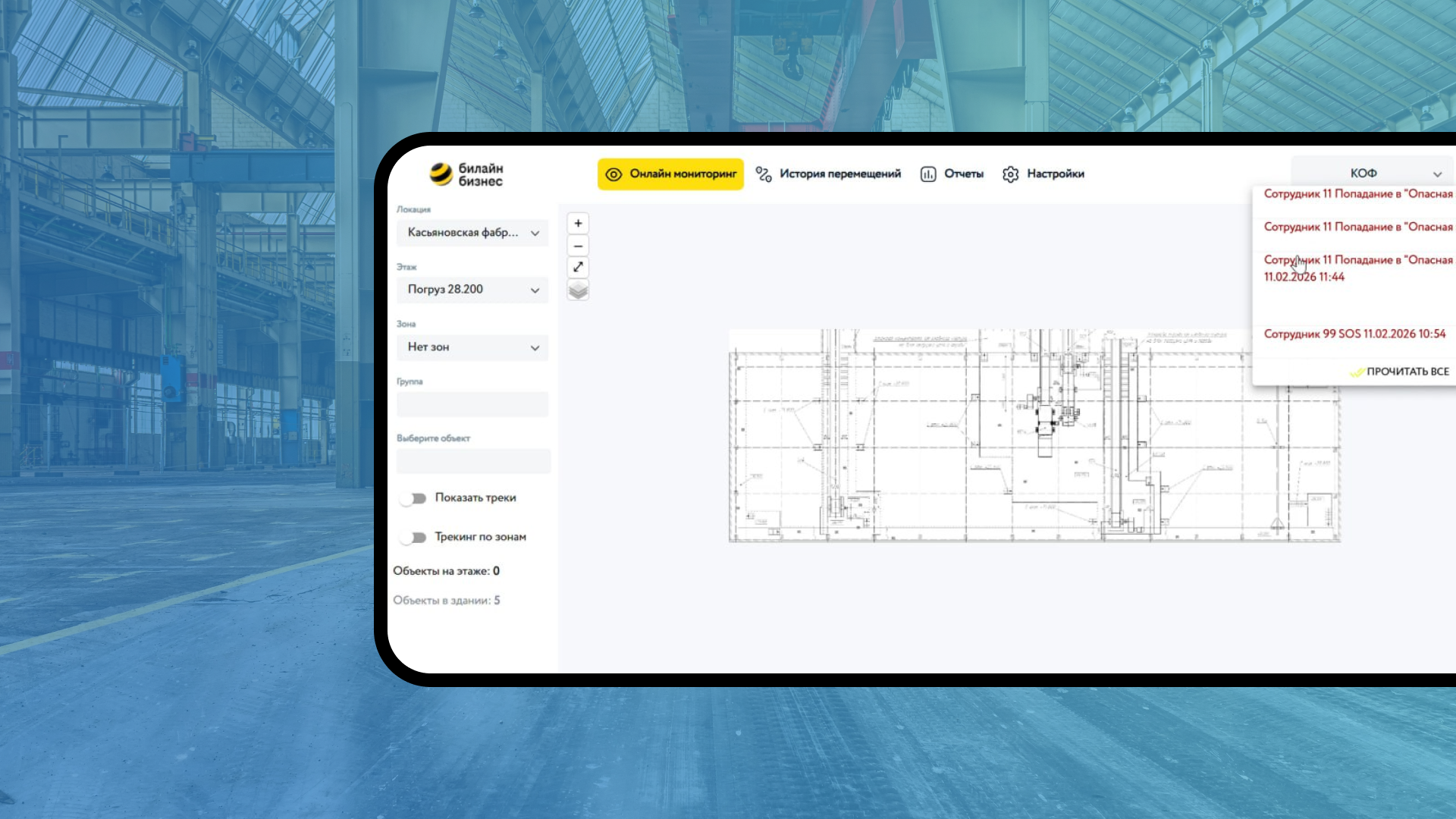Enable the Показать треки toggle
The height and width of the screenshot is (819, 1456).
click(x=413, y=498)
